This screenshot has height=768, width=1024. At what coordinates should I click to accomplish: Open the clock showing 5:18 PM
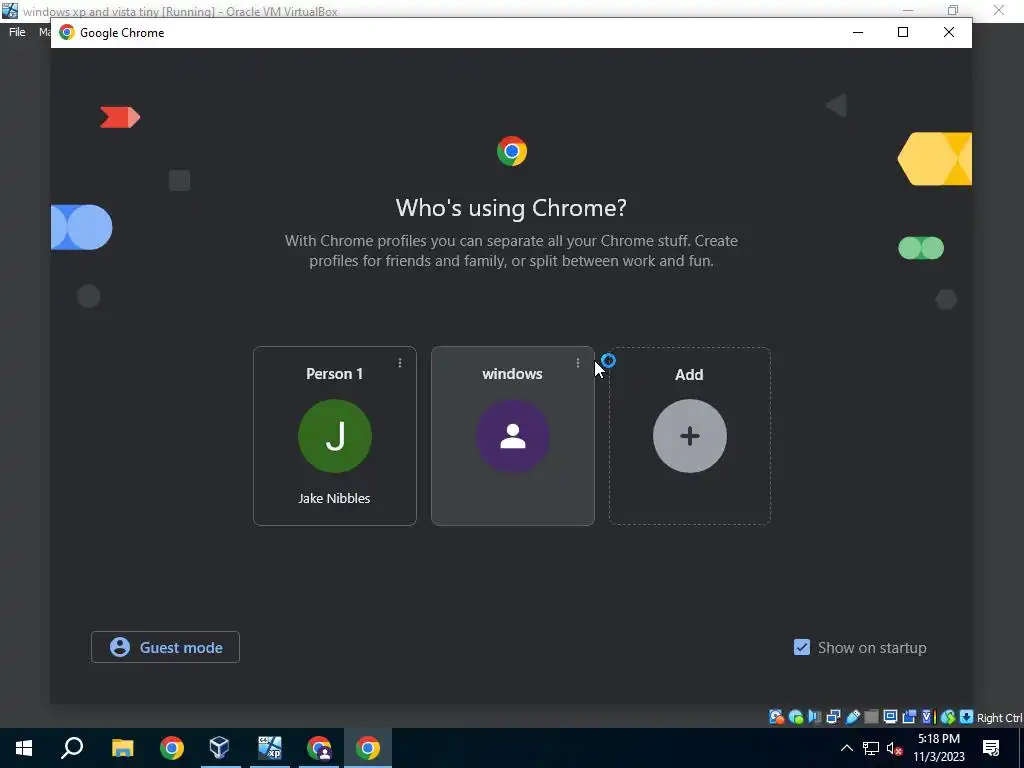938,748
